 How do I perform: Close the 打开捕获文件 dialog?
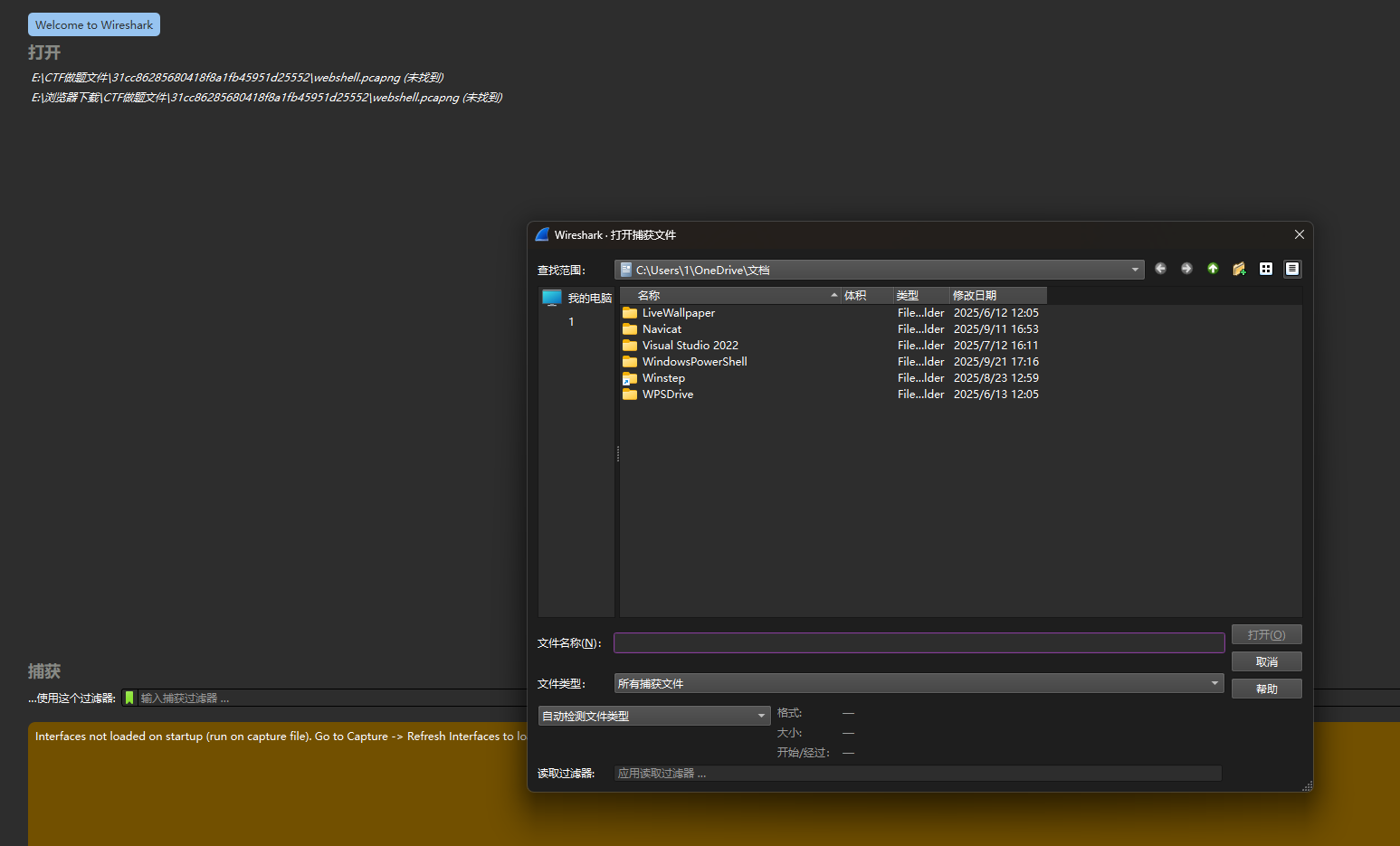(1299, 234)
